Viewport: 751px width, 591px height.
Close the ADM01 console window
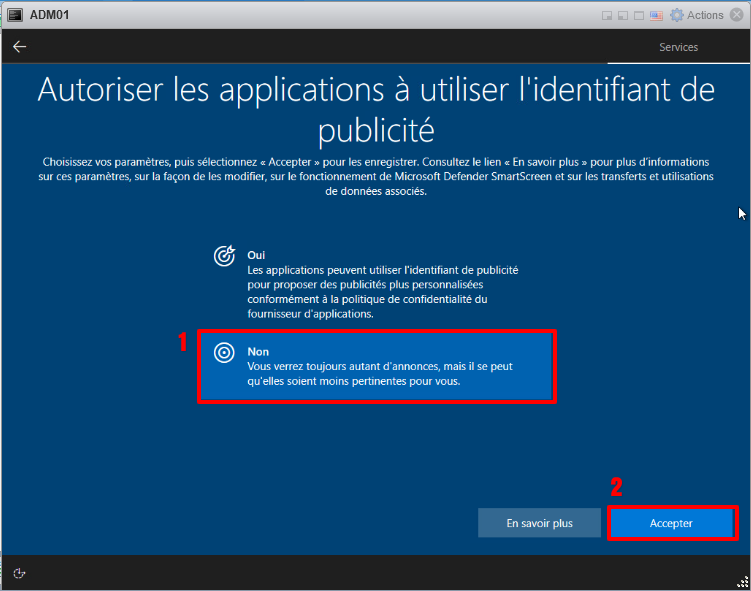[738, 15]
